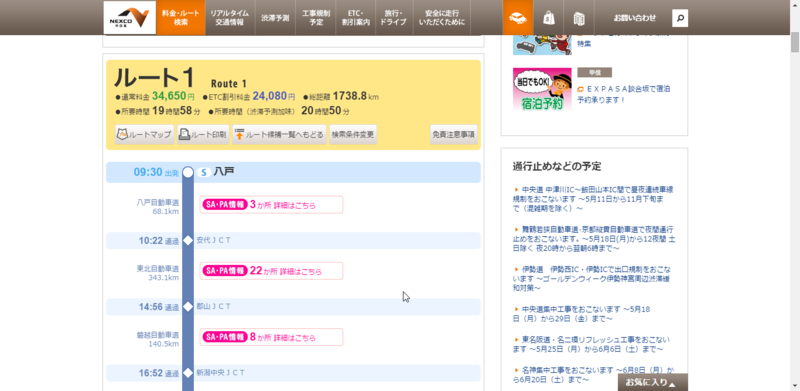Screen dimensions: 800x391
Task: Click the S start marker icon
Action: pyautogui.click(x=204, y=173)
